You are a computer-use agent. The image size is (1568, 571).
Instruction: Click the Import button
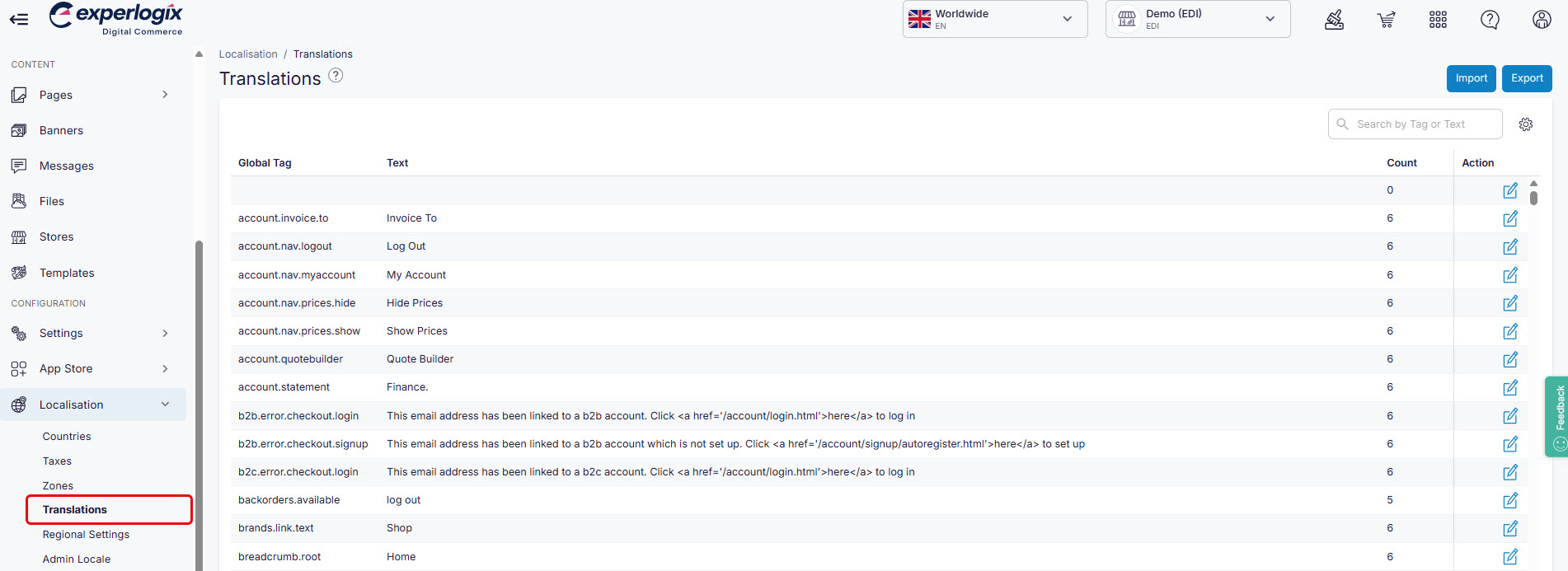pos(1471,78)
